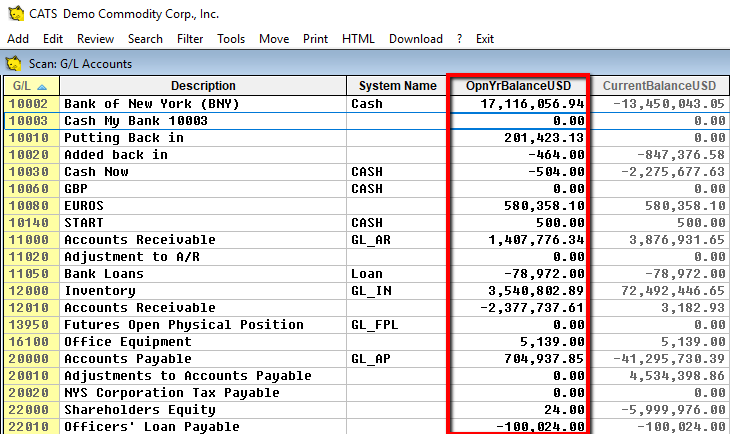The image size is (730, 434).
Task: Open the Print menu
Action: click(x=315, y=39)
